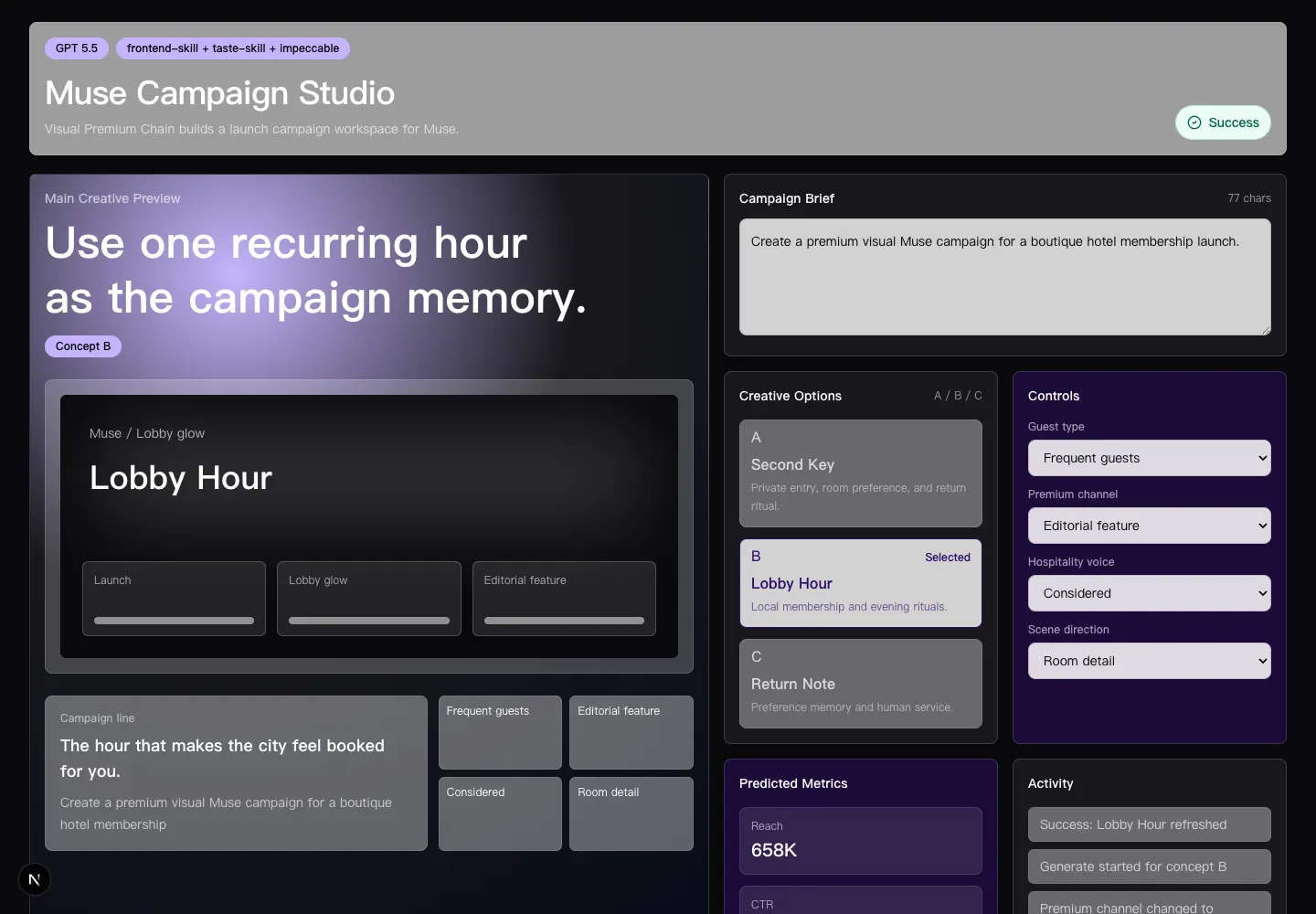
Task: Click the Frequent guests tile
Action: click(500, 733)
